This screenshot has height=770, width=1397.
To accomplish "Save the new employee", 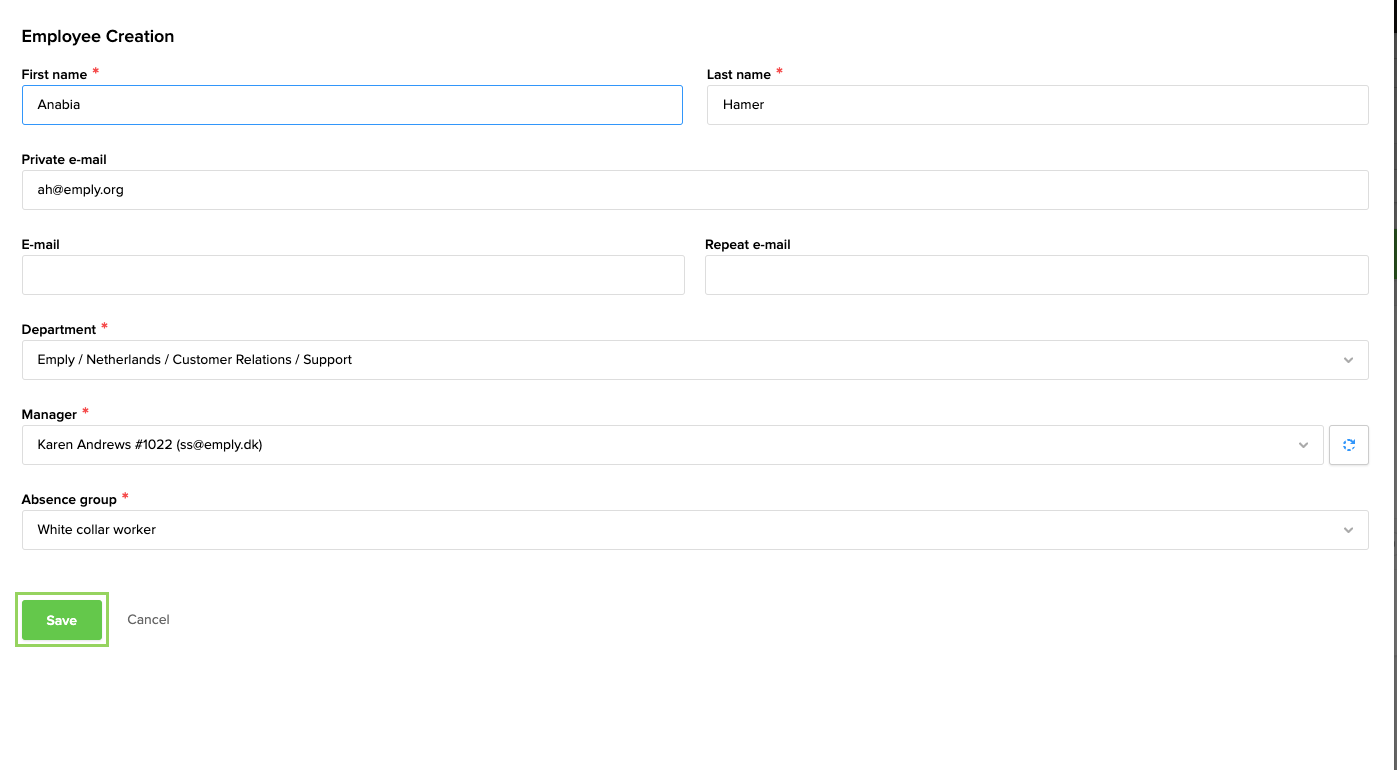I will coord(61,619).
